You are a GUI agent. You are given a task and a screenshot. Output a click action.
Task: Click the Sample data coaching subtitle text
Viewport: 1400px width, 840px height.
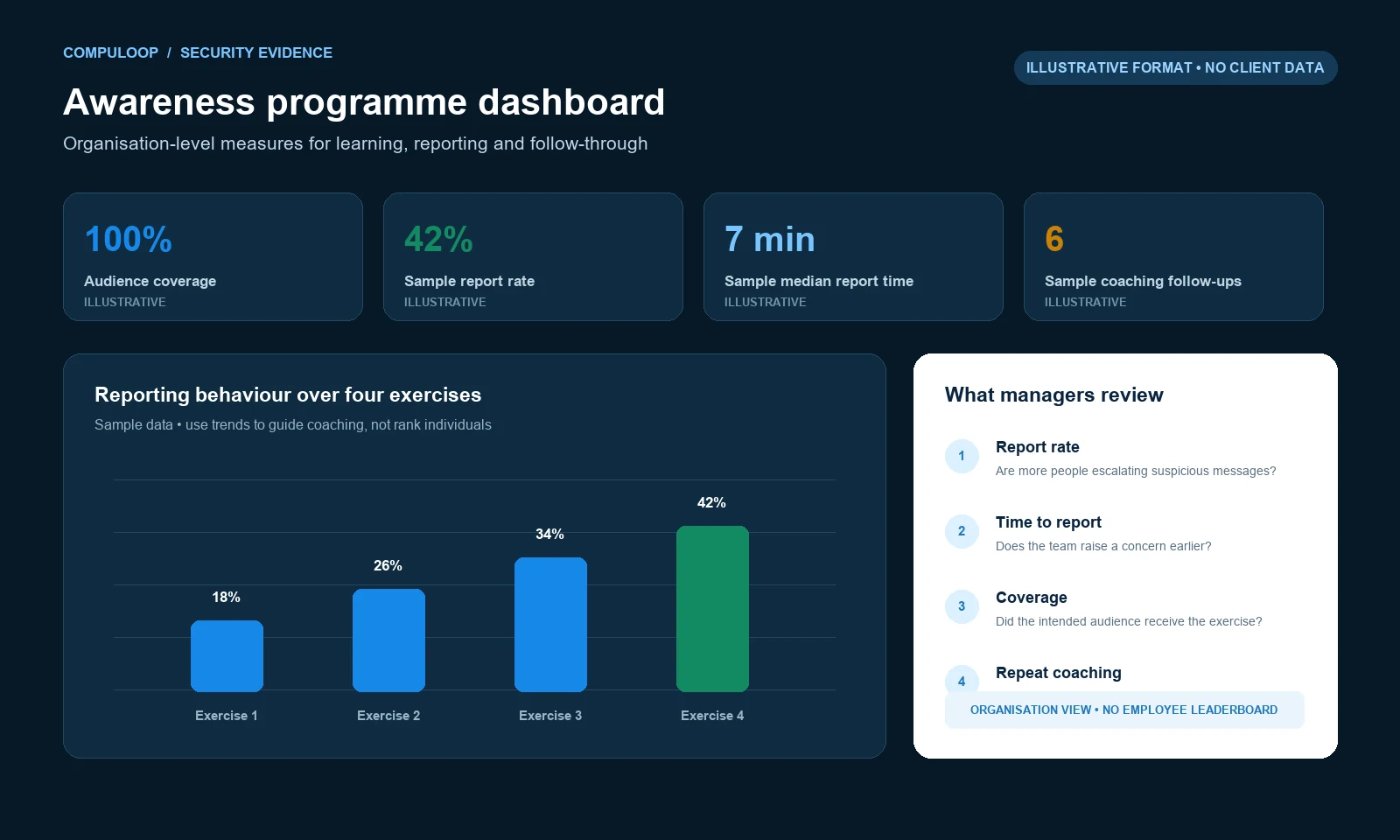pos(293,424)
